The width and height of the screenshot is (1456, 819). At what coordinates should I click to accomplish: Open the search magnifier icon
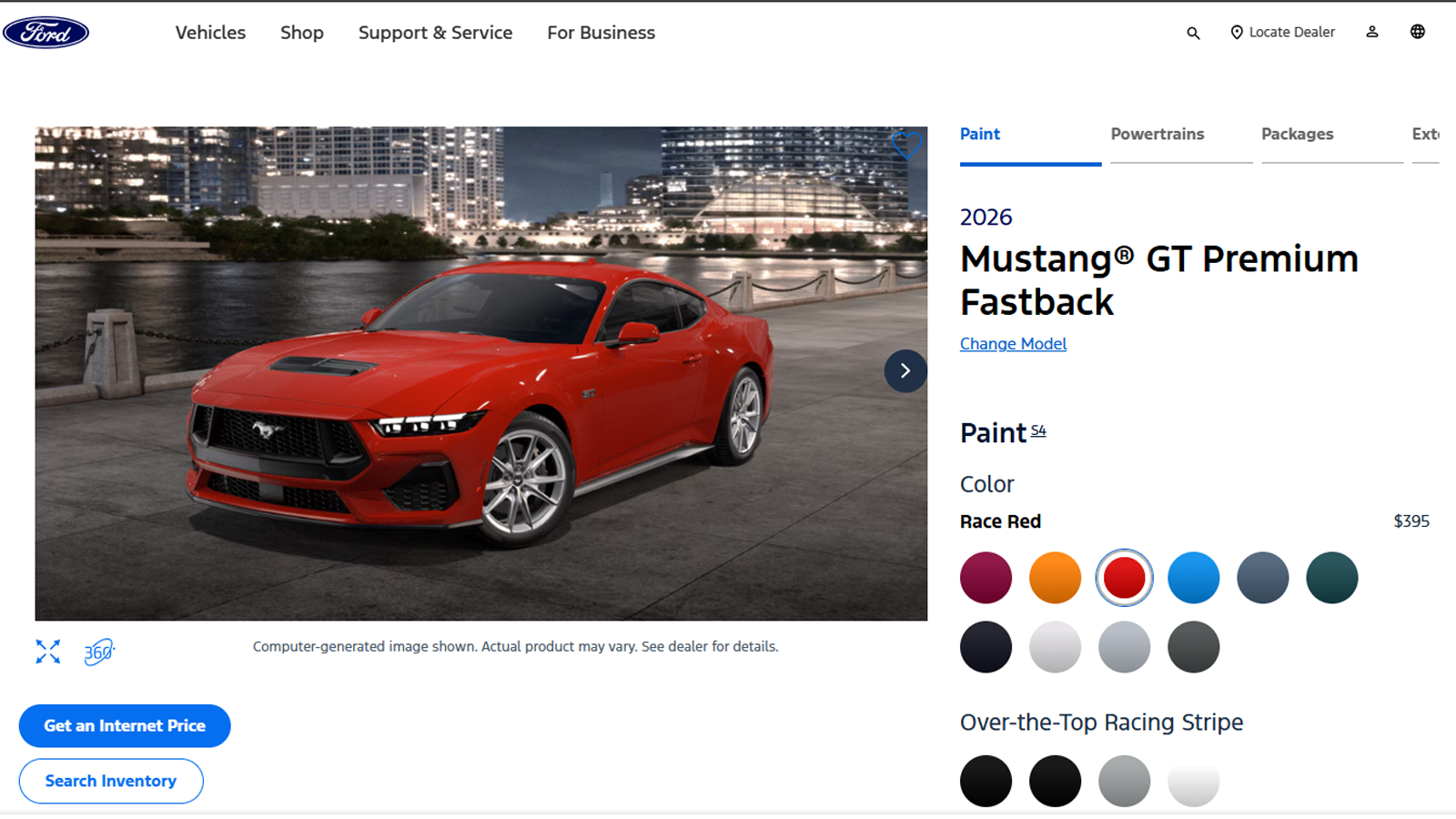pyautogui.click(x=1193, y=33)
